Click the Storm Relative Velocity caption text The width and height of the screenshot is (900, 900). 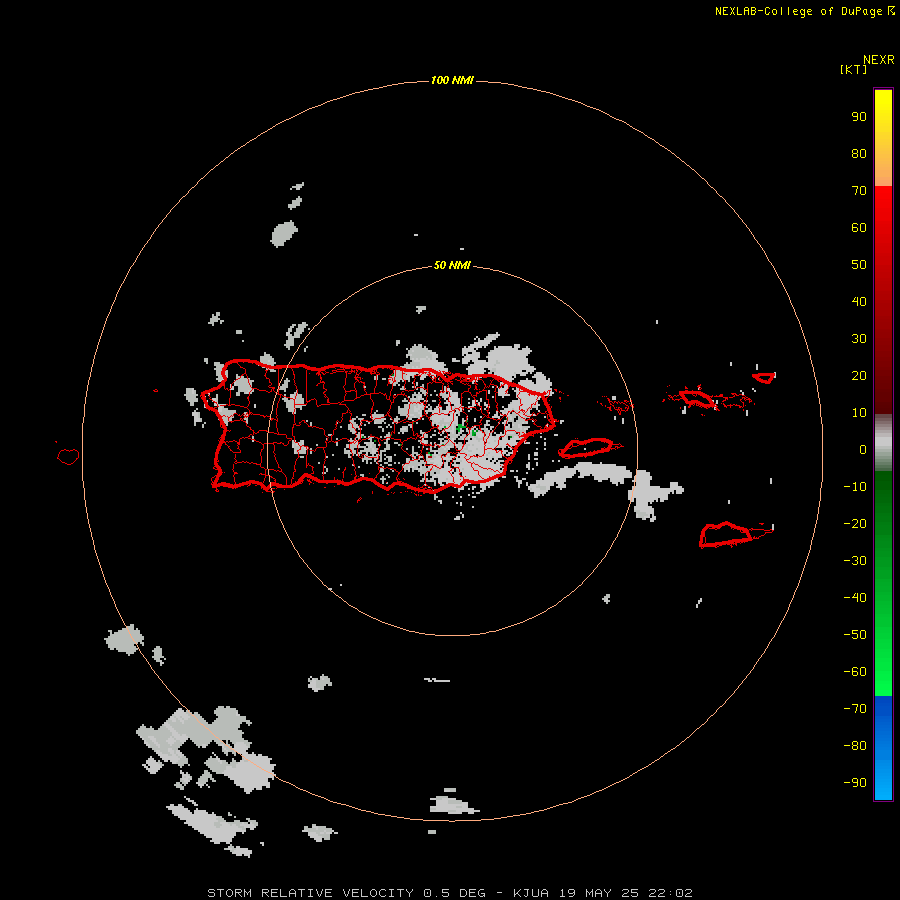pyautogui.click(x=449, y=893)
